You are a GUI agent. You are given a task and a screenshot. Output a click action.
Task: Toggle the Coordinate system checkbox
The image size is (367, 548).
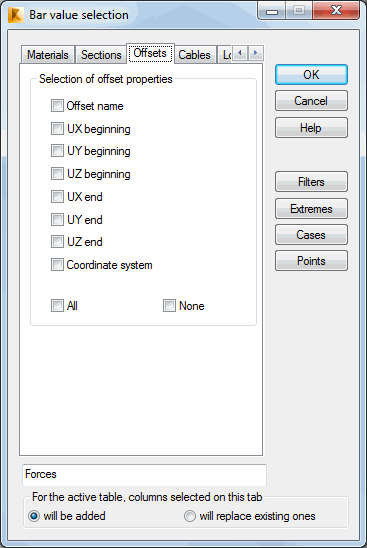[x=57, y=265]
